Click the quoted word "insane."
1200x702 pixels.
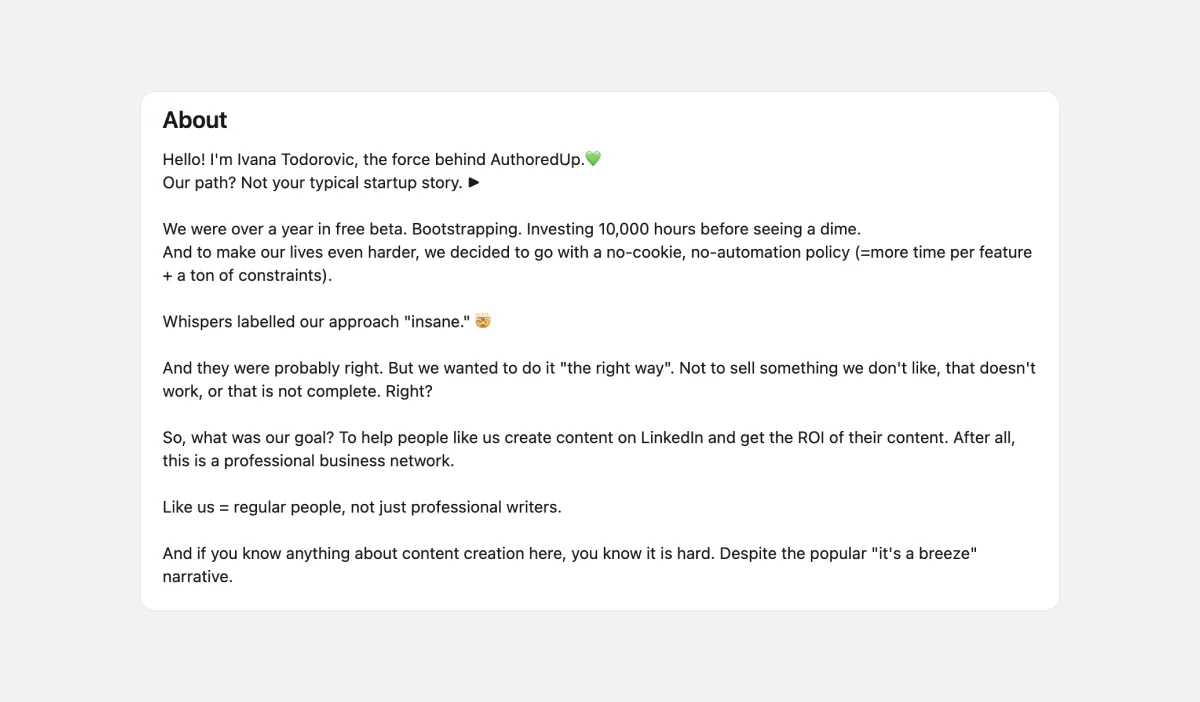437,321
